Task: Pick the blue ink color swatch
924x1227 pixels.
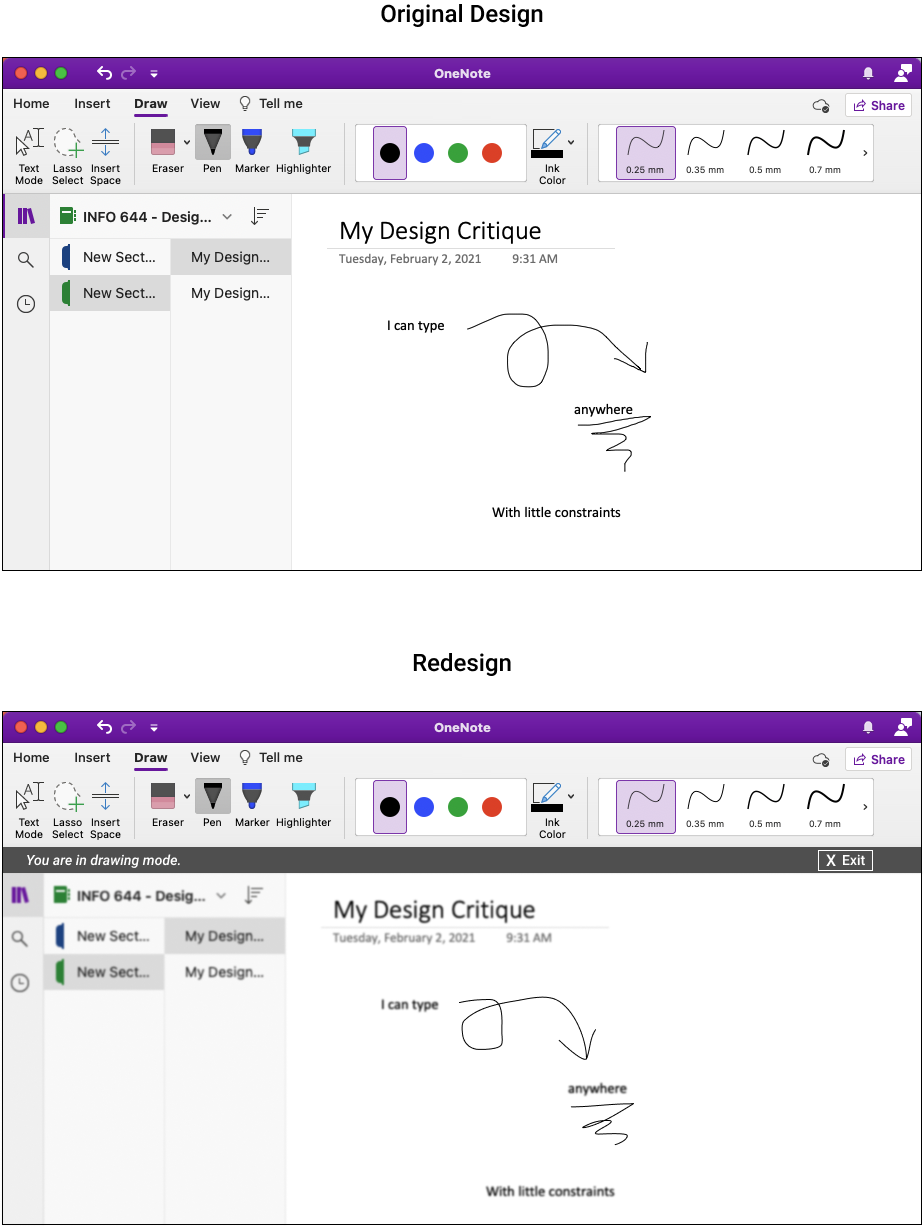Action: (x=424, y=152)
